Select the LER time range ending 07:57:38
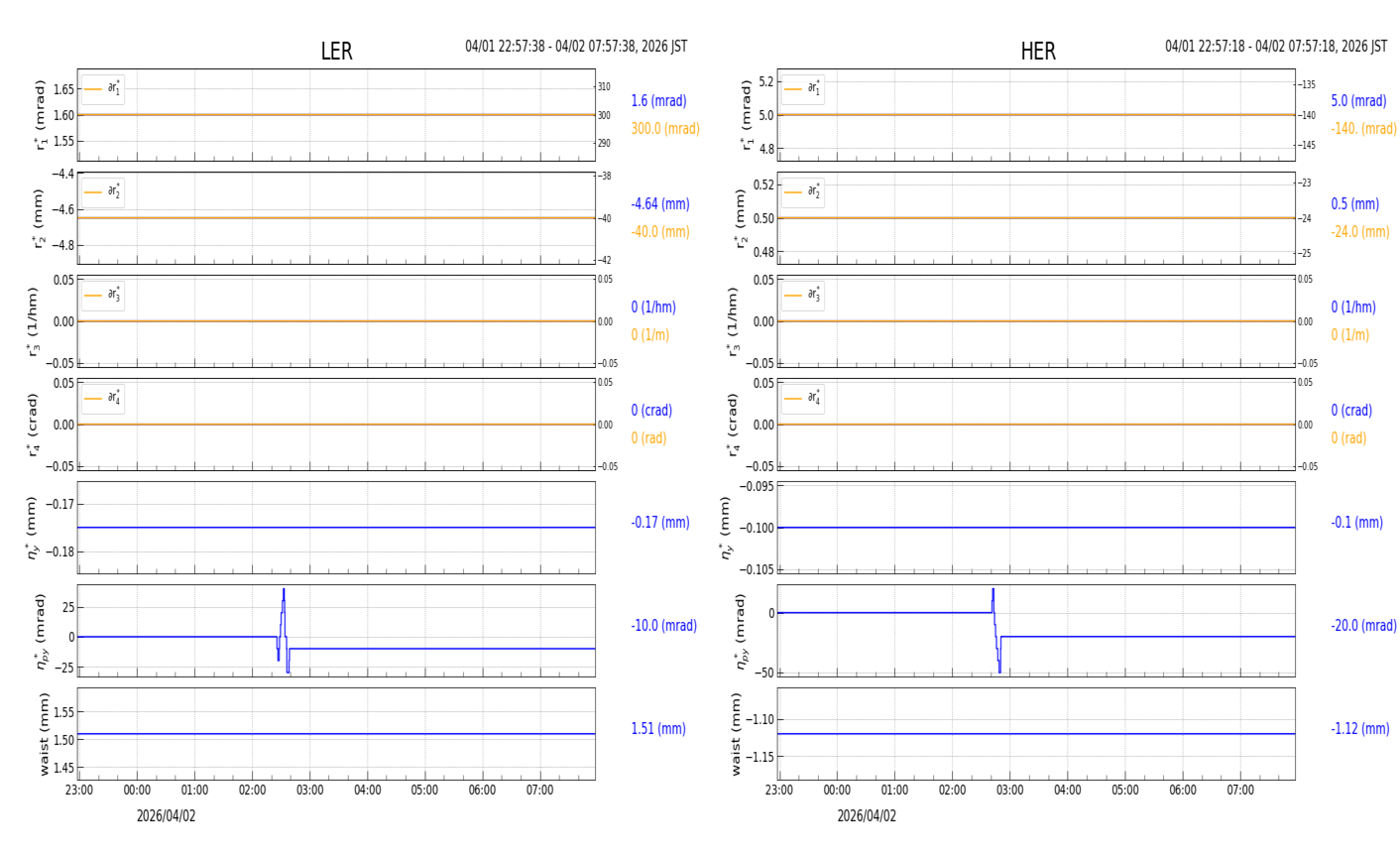This screenshot has height=857, width=1400. 576,47
